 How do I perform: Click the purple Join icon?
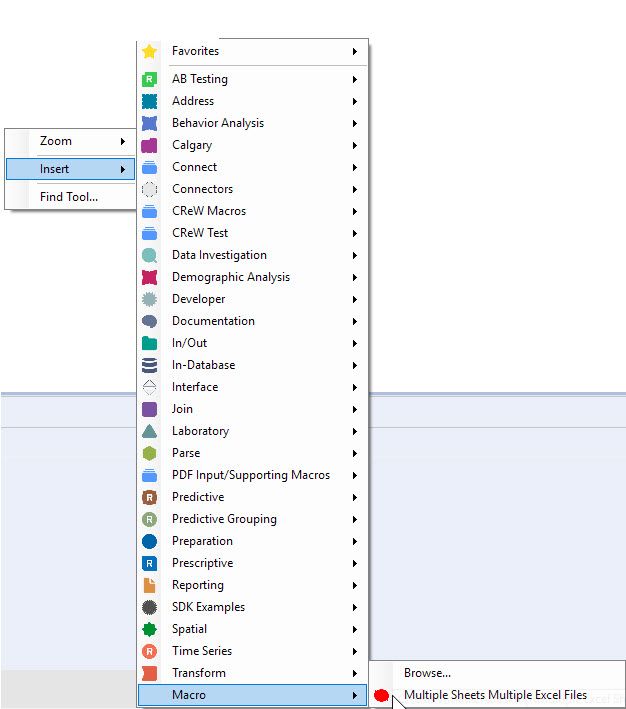tap(149, 409)
